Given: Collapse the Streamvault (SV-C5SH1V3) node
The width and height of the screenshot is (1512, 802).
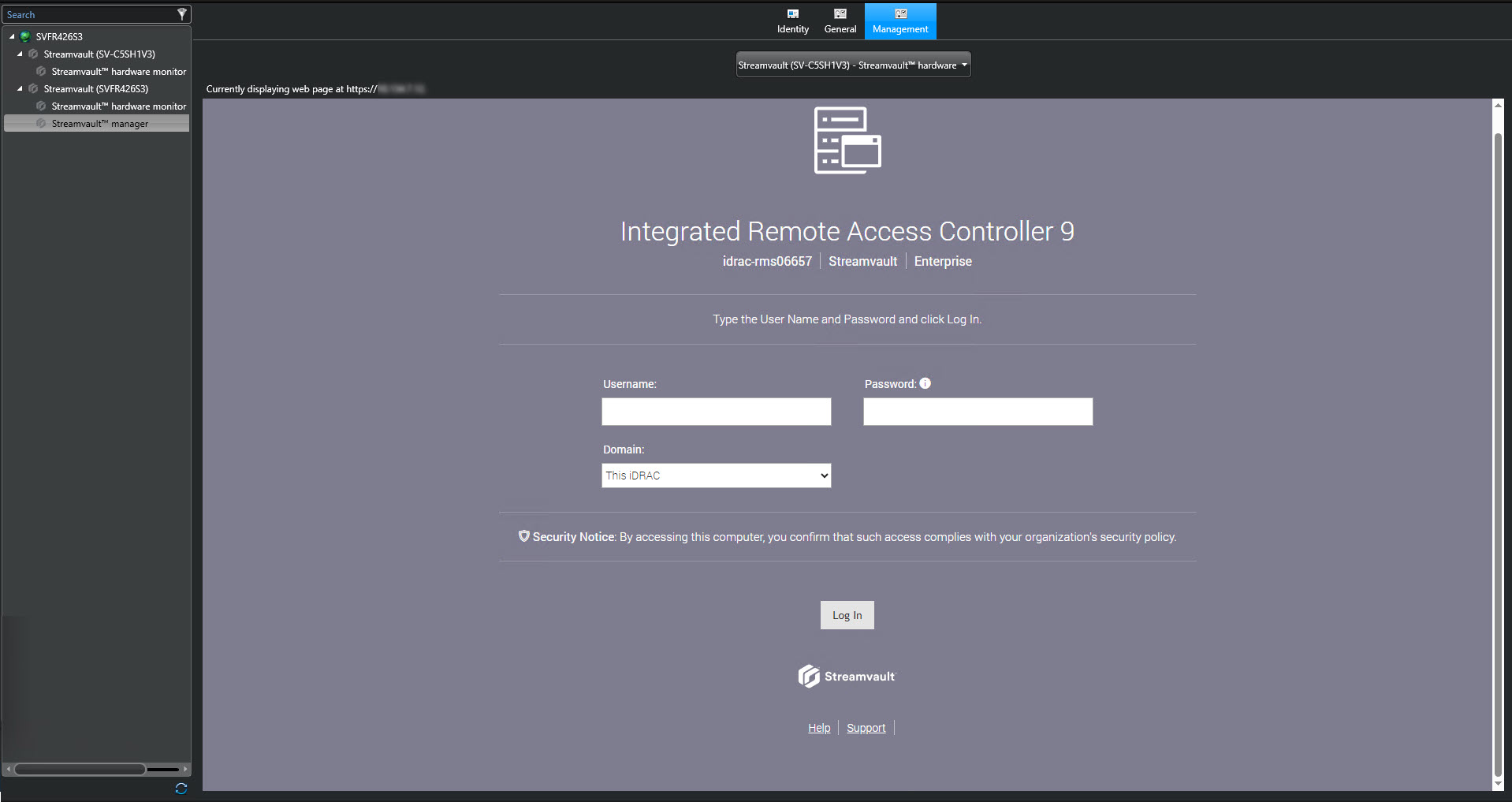Looking at the screenshot, I should pyautogui.click(x=19, y=54).
